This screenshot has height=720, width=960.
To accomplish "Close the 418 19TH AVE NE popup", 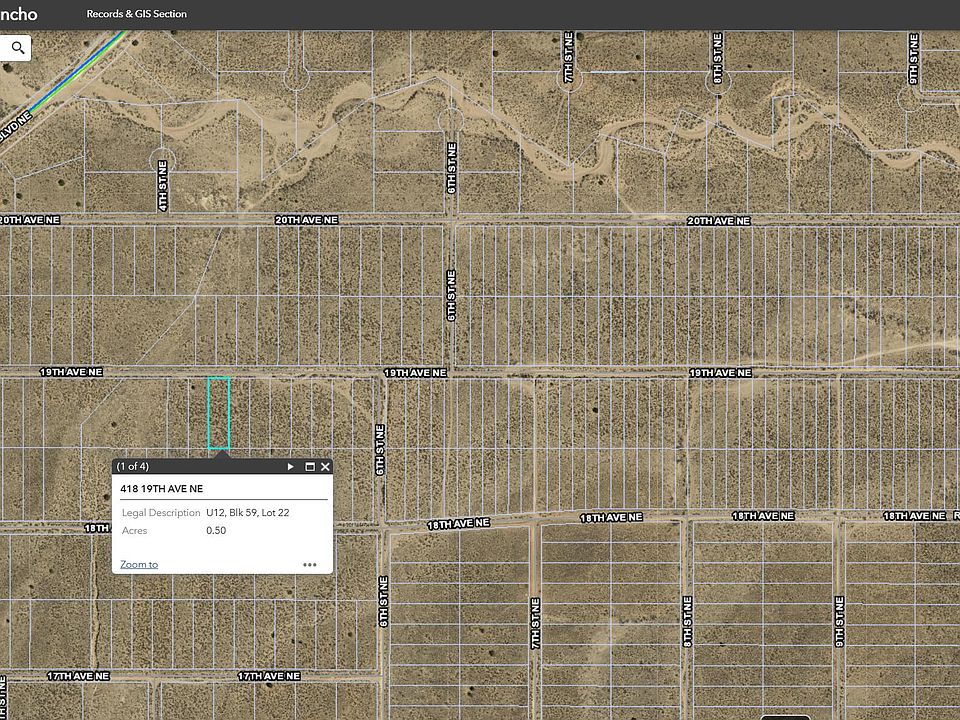I will pyautogui.click(x=325, y=466).
